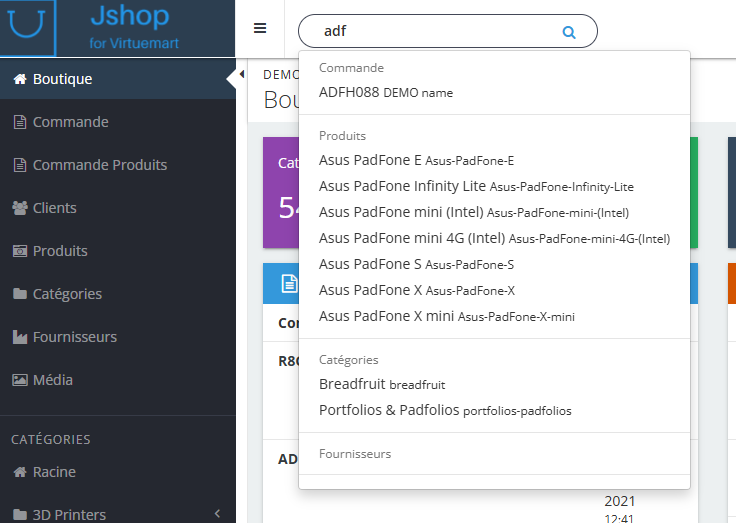The height and width of the screenshot is (523, 736).
Task: Select Portfolios & Padfolios category result
Action: (x=445, y=410)
